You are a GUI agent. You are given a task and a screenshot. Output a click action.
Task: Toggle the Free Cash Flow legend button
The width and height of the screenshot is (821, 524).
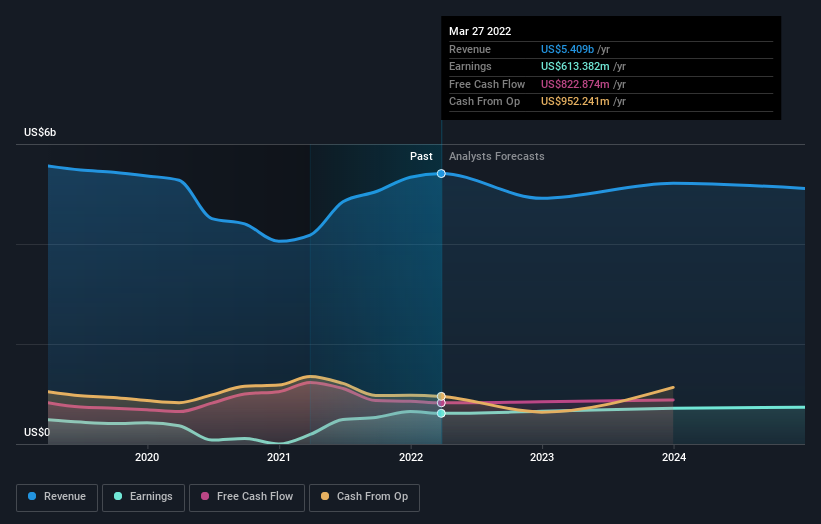pos(247,497)
